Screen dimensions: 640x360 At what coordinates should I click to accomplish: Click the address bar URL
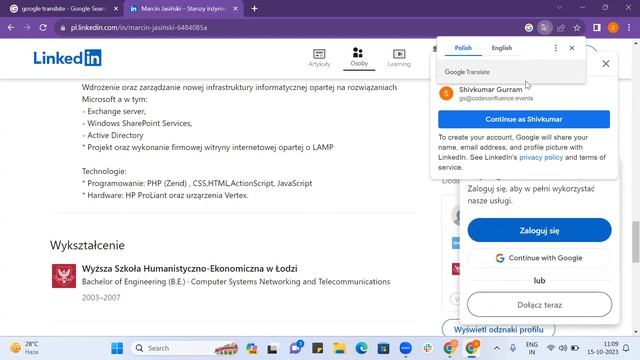[139, 27]
